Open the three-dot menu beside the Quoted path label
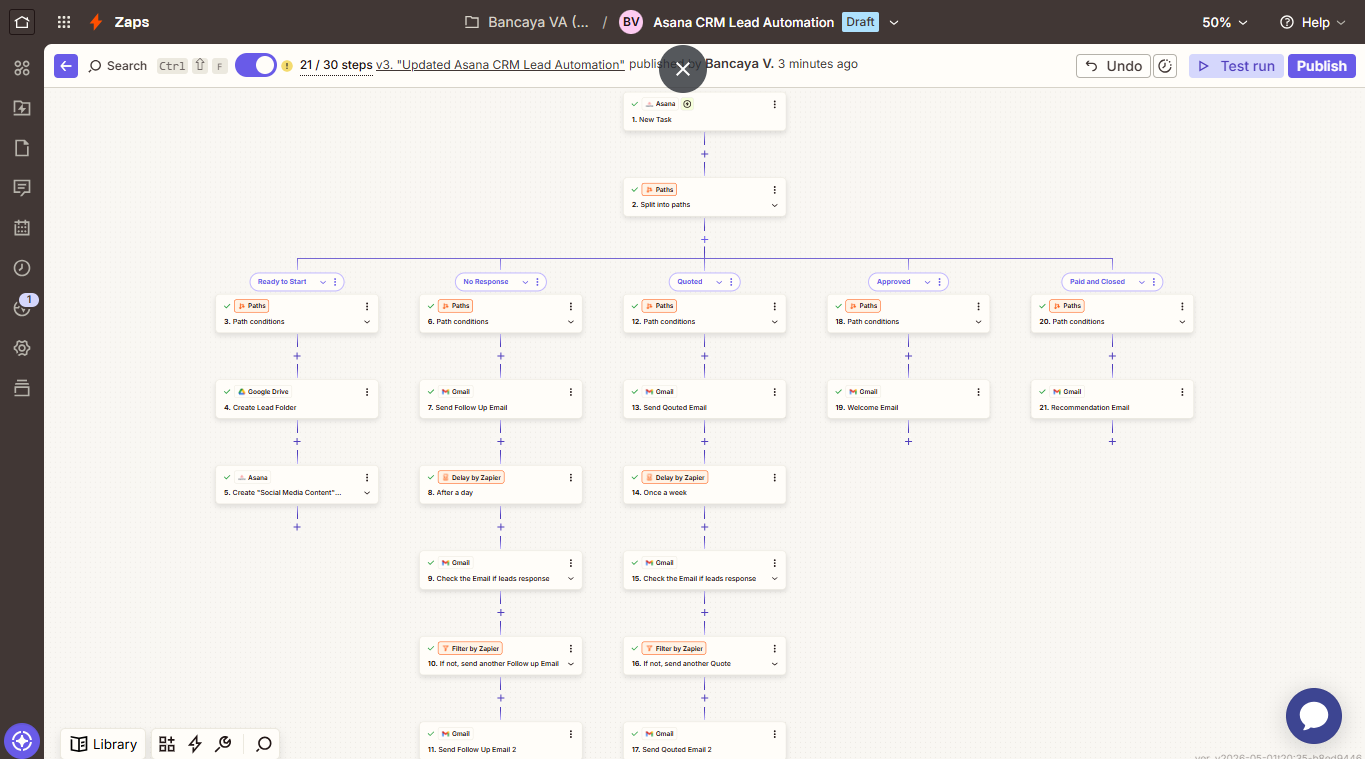This screenshot has height=759, width=1365. pos(732,282)
